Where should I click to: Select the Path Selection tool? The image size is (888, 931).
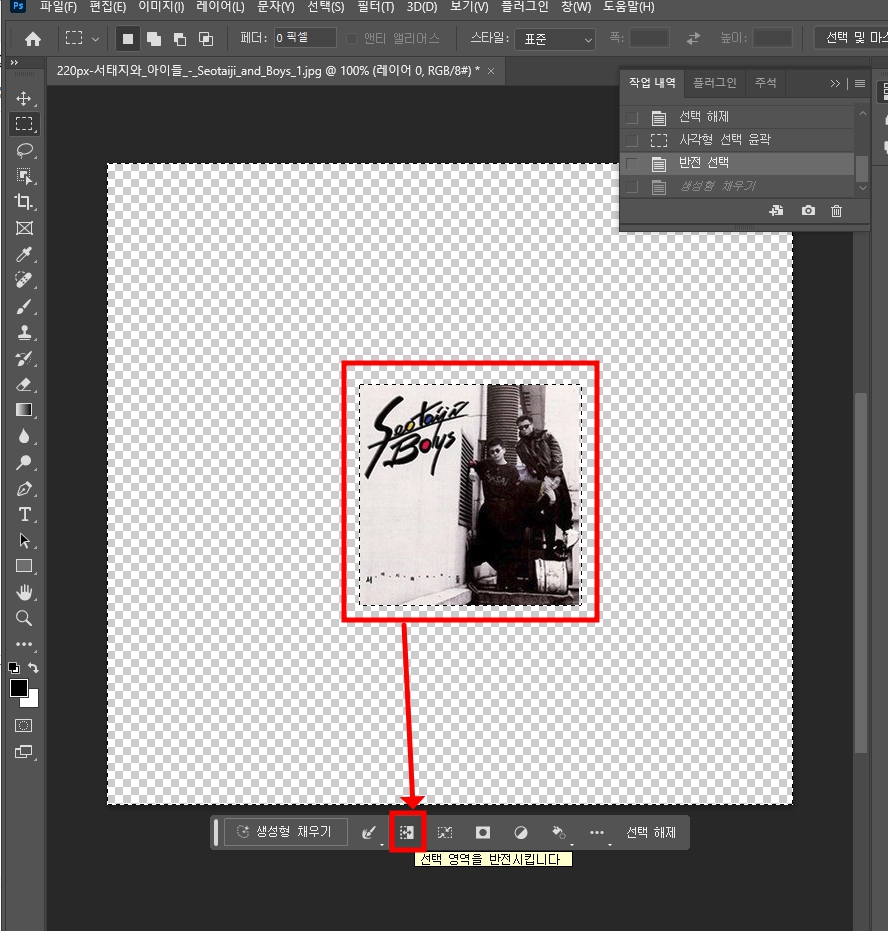(x=24, y=540)
